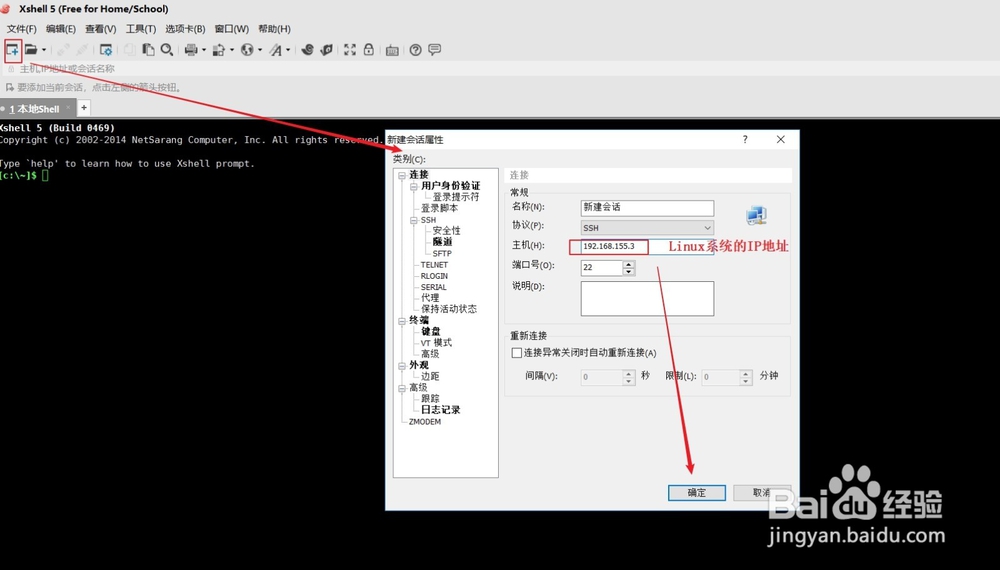Image resolution: width=1000 pixels, height=570 pixels.
Task: Collapse the 连接 tree node
Action: (x=402, y=175)
